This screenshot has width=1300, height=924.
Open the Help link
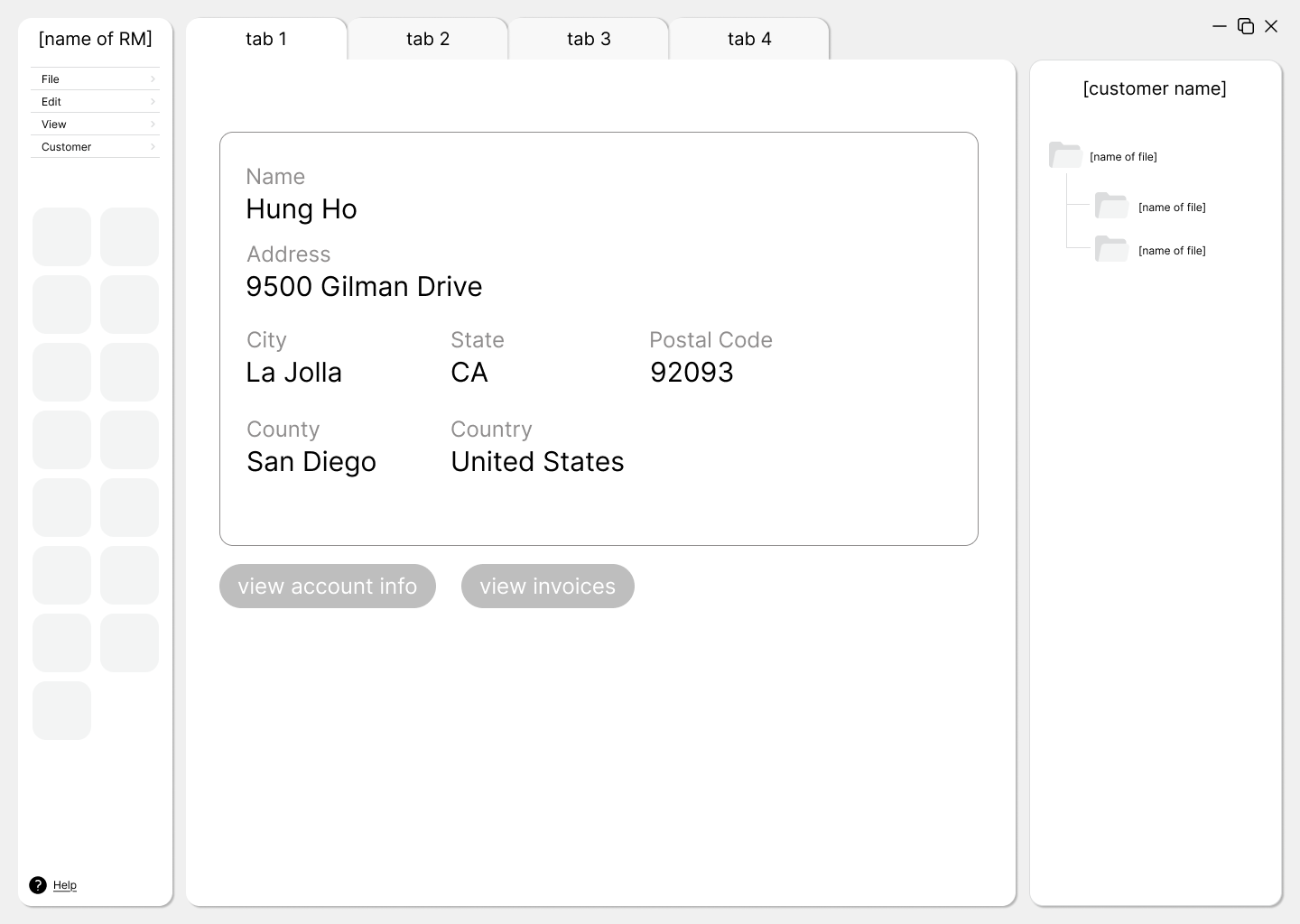click(x=65, y=885)
